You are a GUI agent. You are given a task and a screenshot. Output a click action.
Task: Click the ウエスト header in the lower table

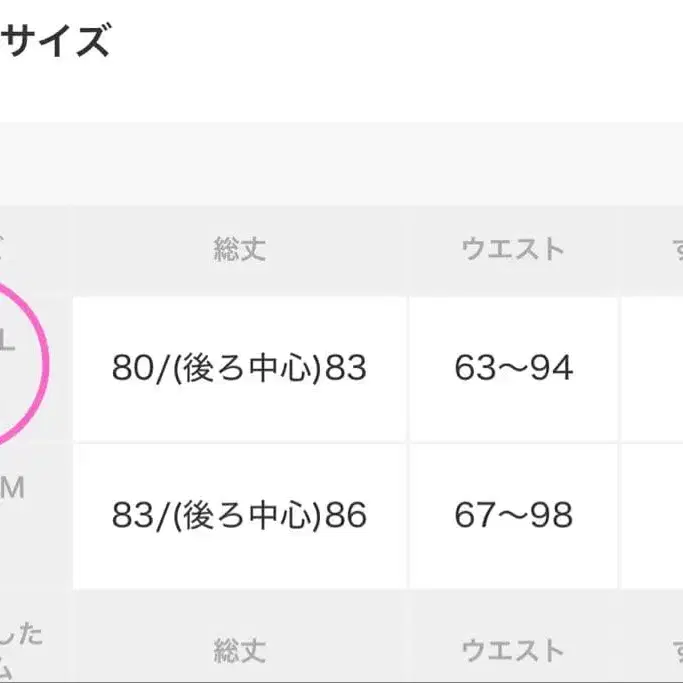pos(513,651)
